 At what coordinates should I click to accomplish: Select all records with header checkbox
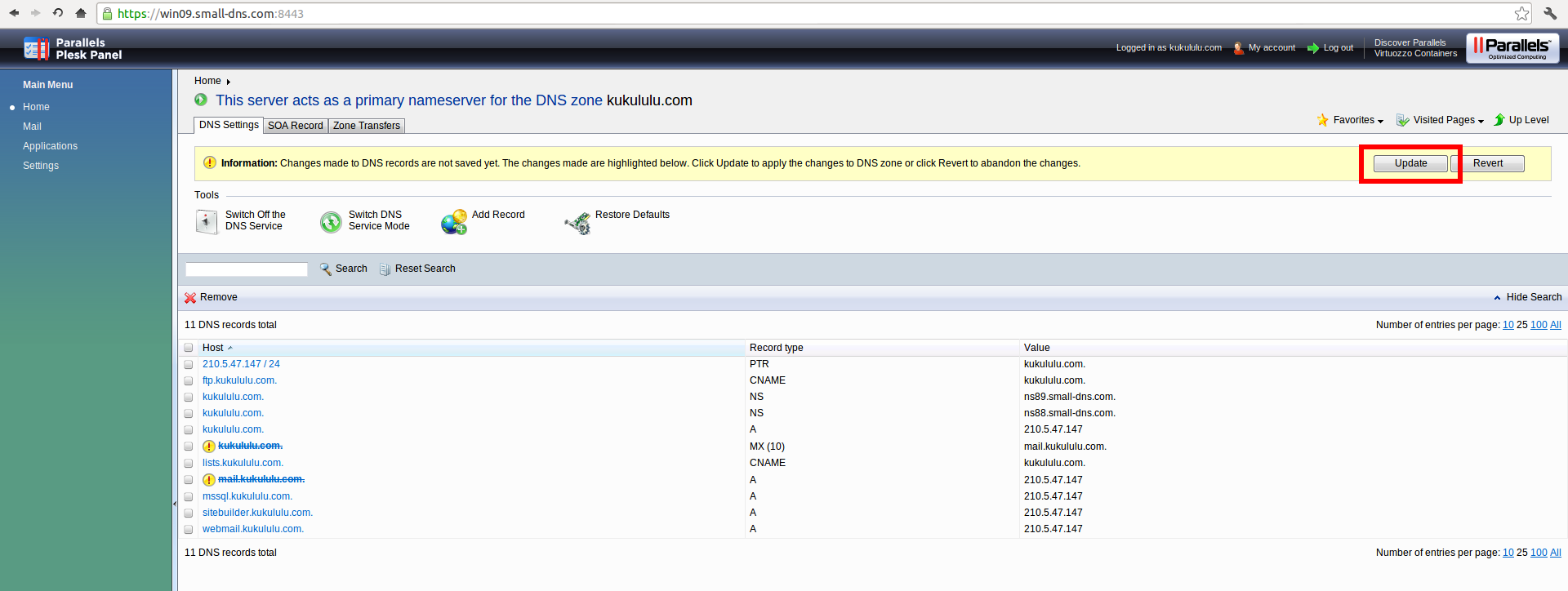(x=189, y=348)
